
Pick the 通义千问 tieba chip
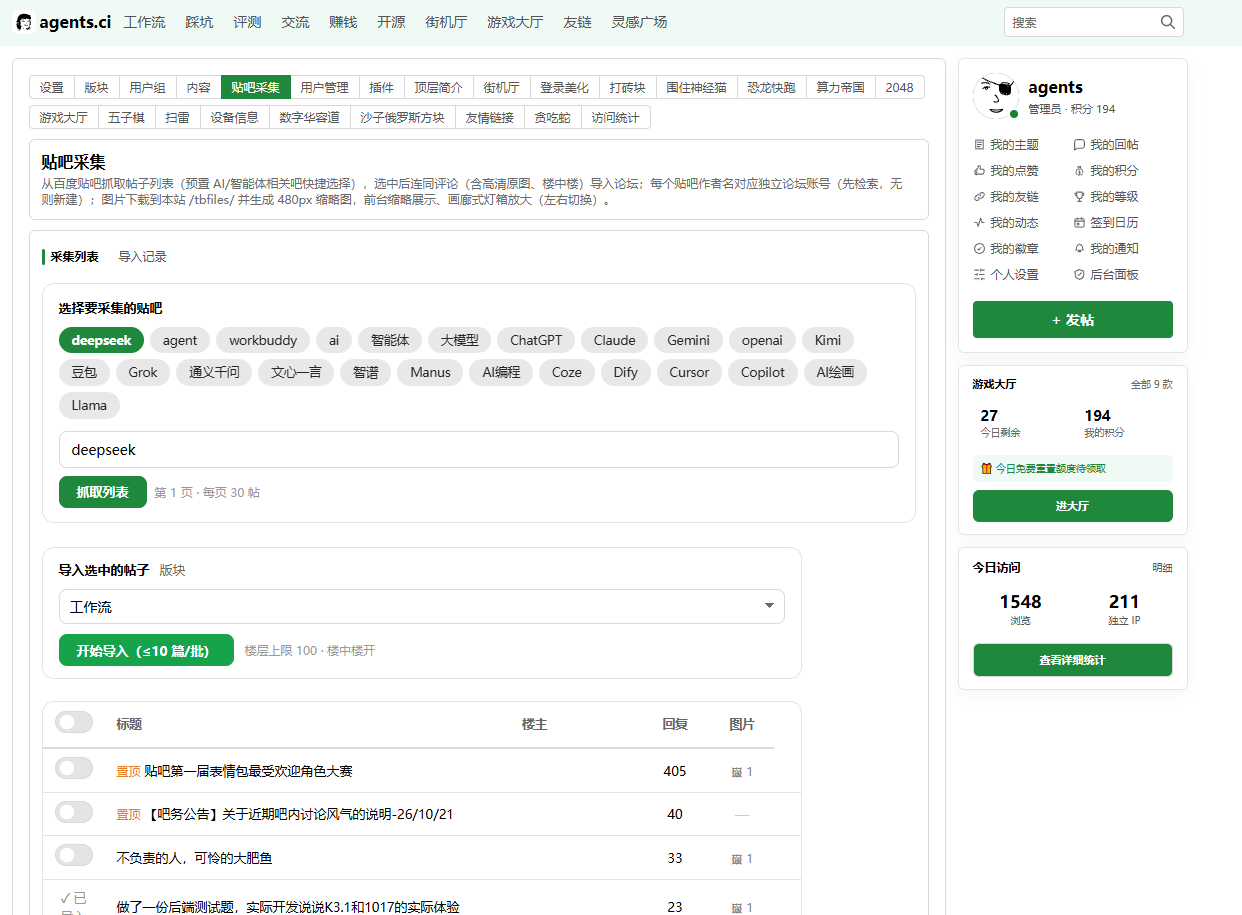tap(214, 372)
